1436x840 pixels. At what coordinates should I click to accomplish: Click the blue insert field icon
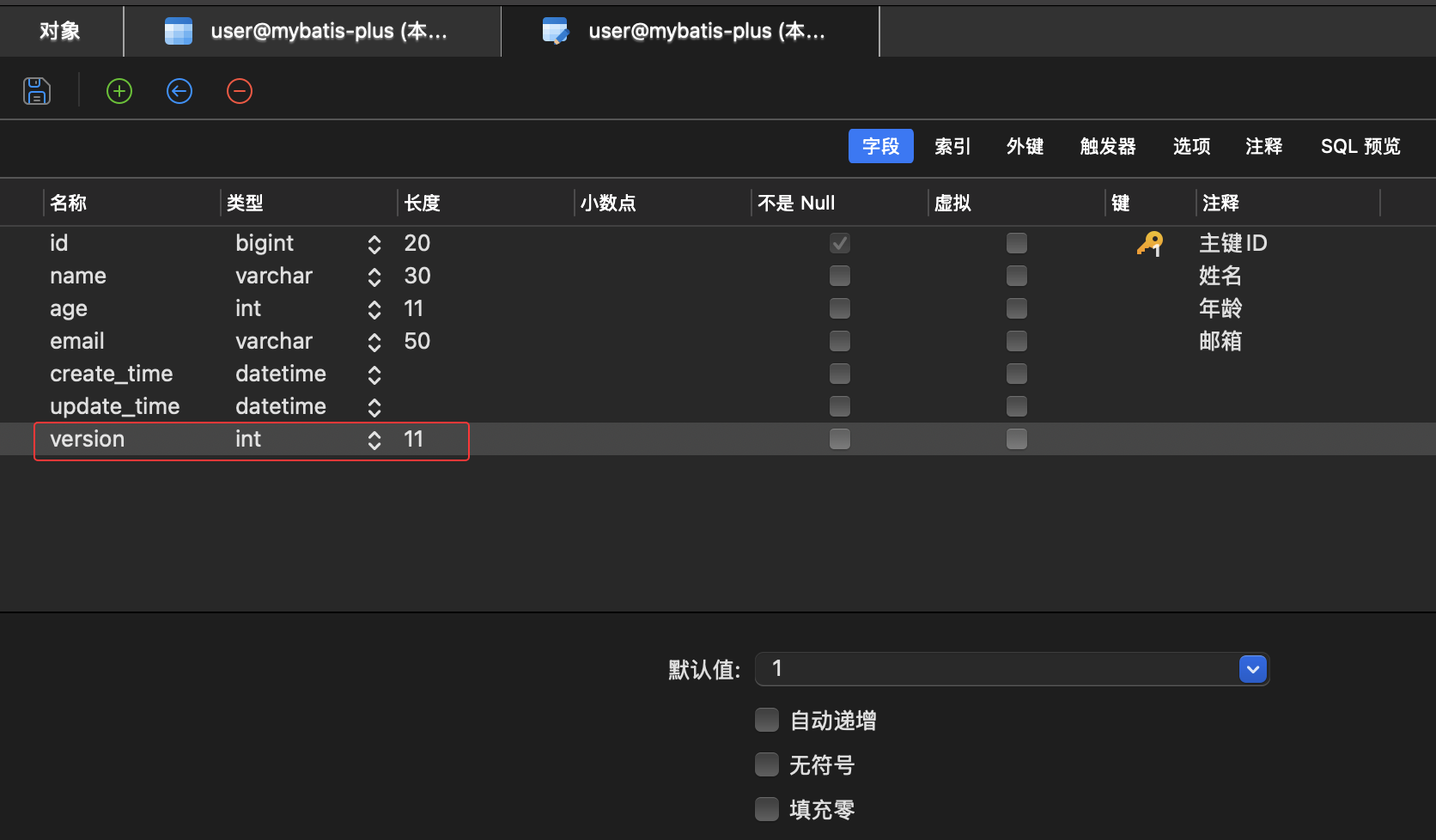click(179, 91)
